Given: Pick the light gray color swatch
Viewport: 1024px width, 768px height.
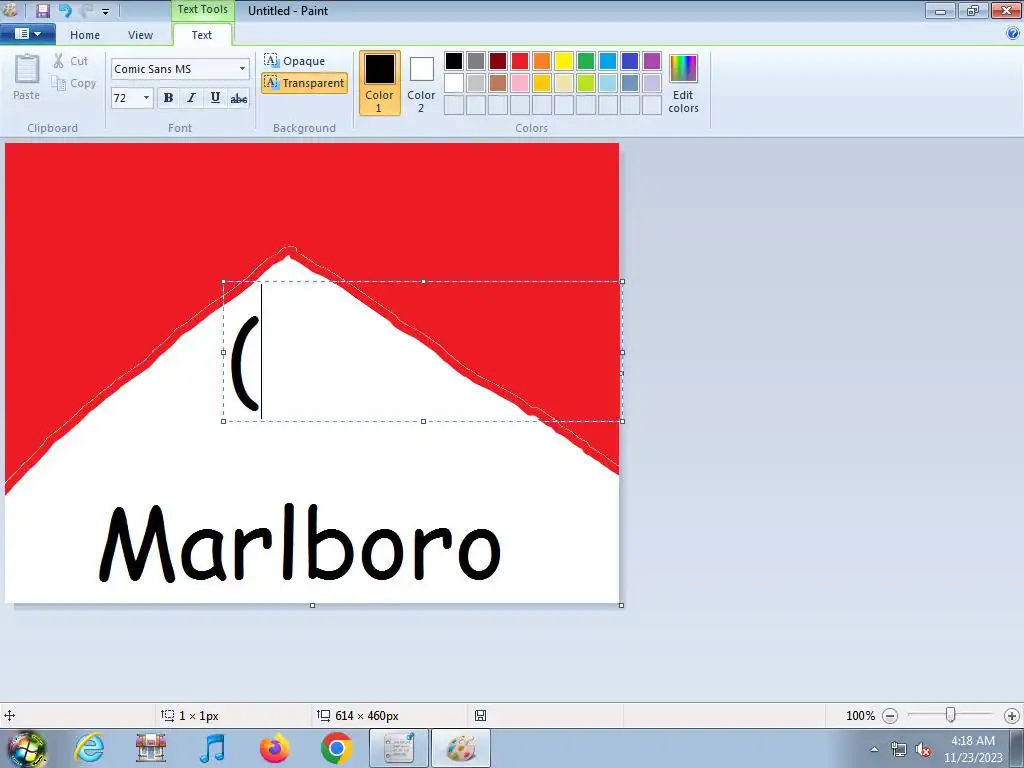Looking at the screenshot, I should coord(476,83).
